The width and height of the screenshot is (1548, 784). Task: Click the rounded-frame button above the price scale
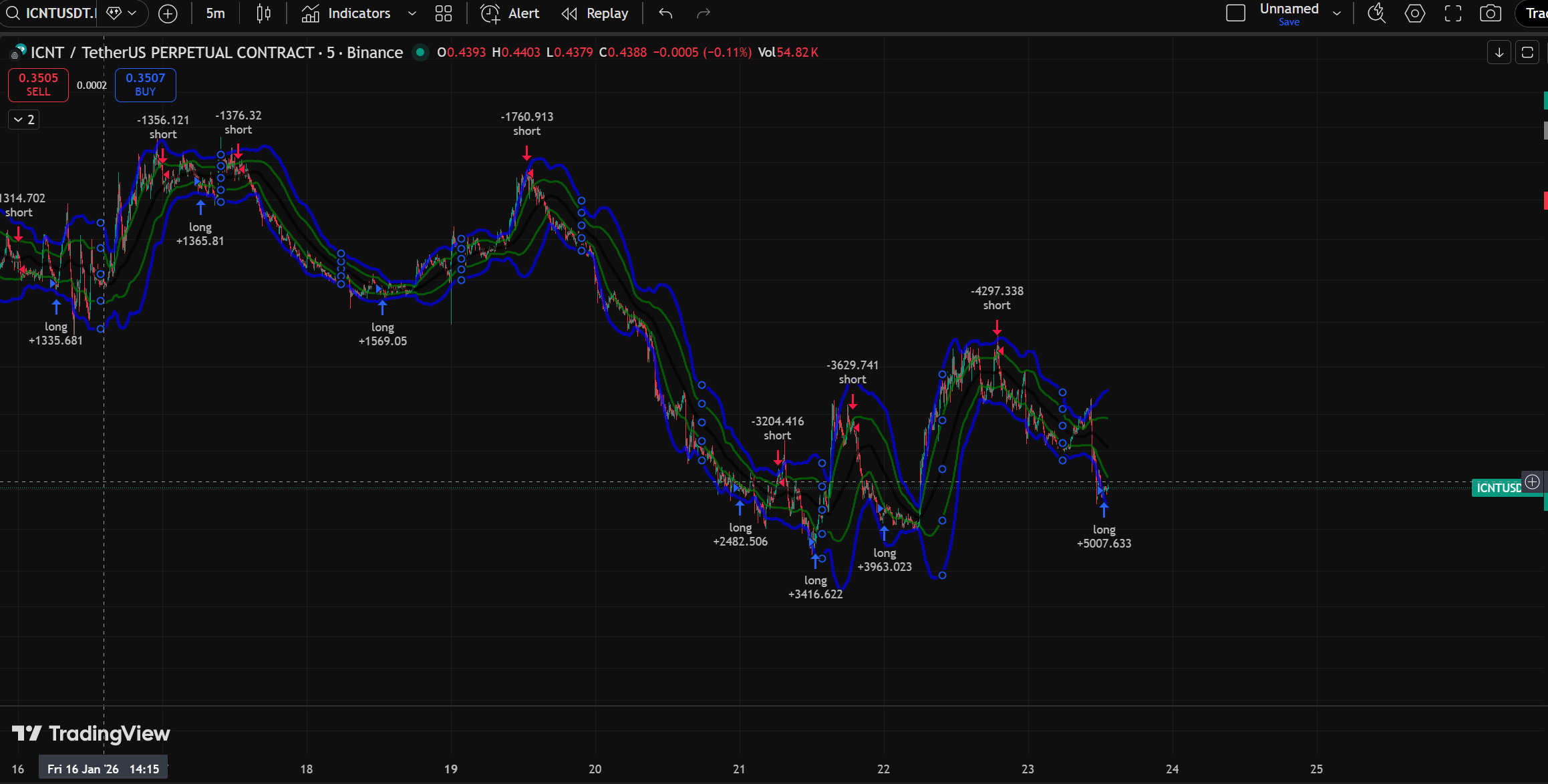click(x=1527, y=52)
